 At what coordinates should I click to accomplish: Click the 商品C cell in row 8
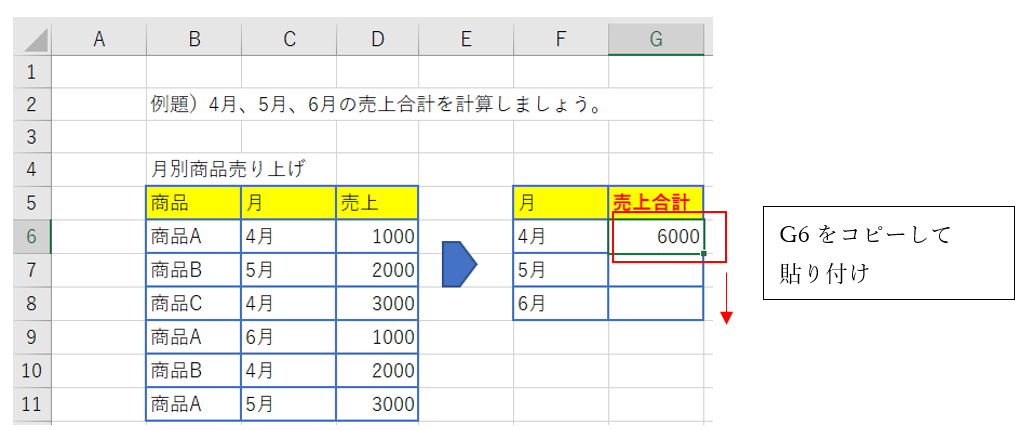tap(193, 303)
